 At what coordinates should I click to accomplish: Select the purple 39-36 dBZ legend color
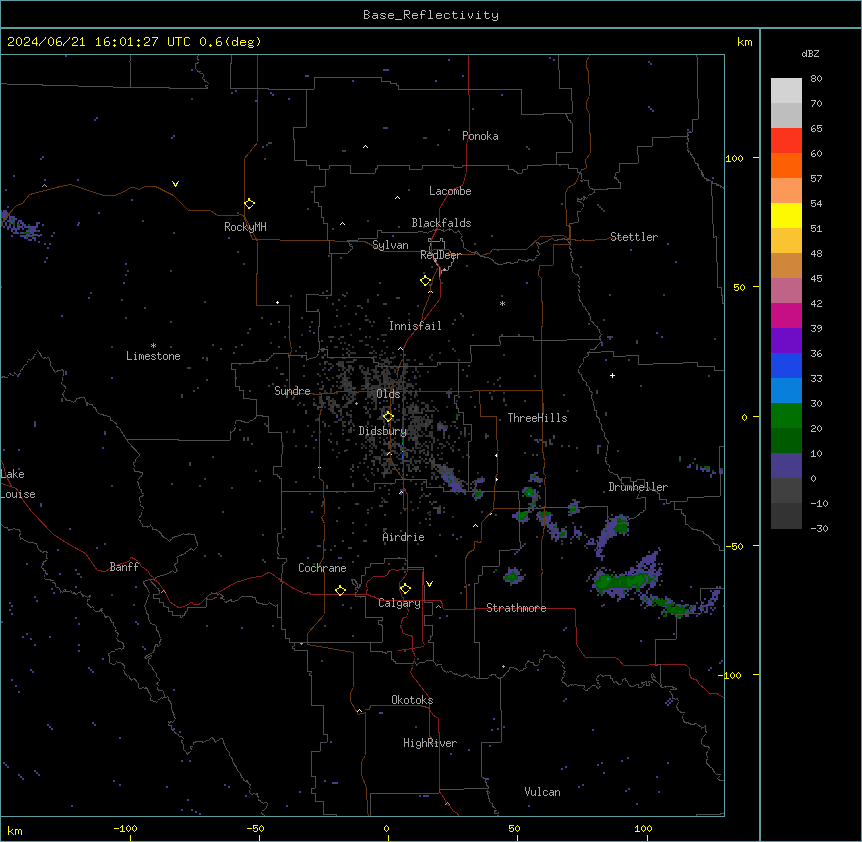point(786,341)
